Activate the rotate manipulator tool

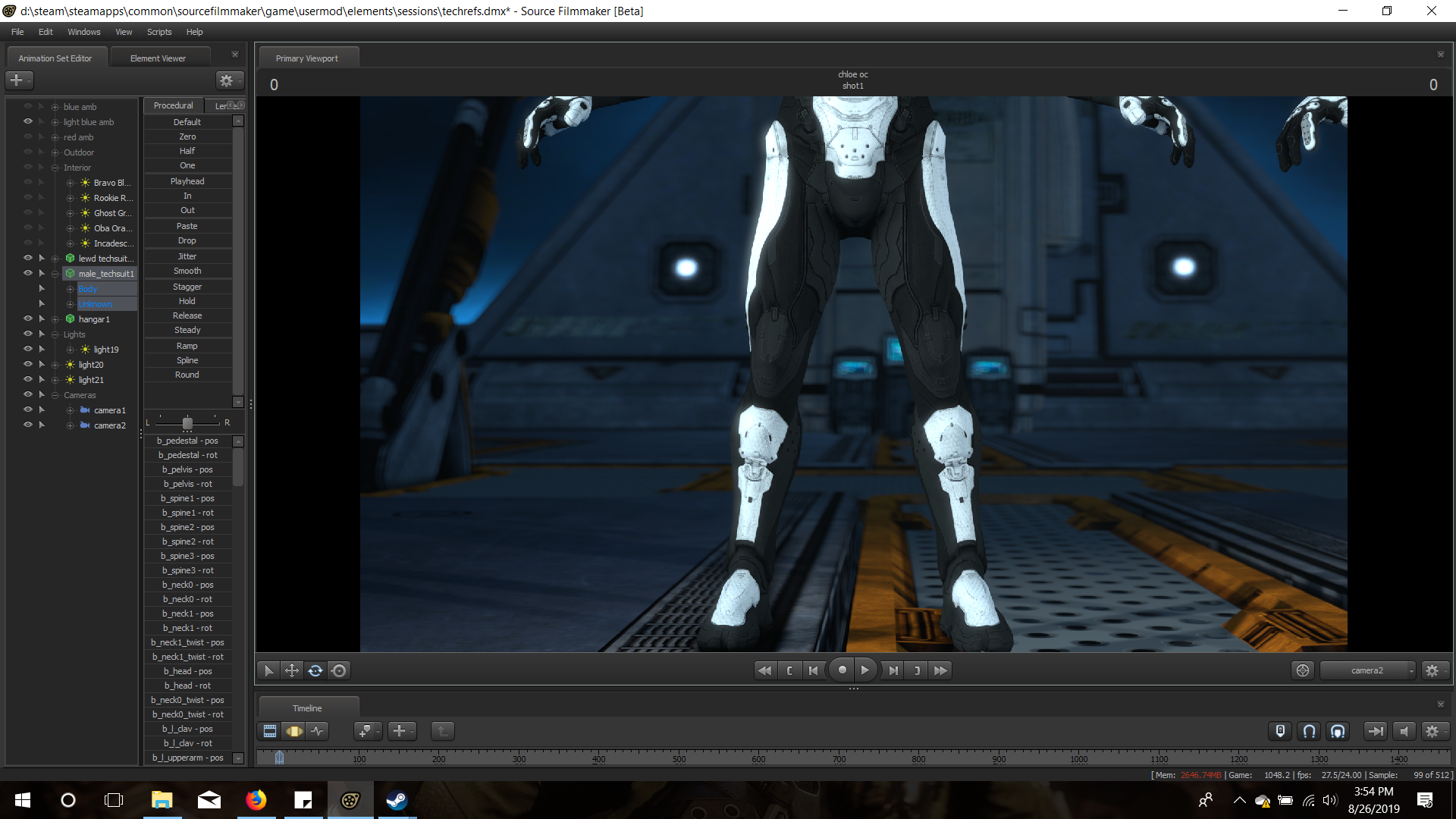[315, 670]
